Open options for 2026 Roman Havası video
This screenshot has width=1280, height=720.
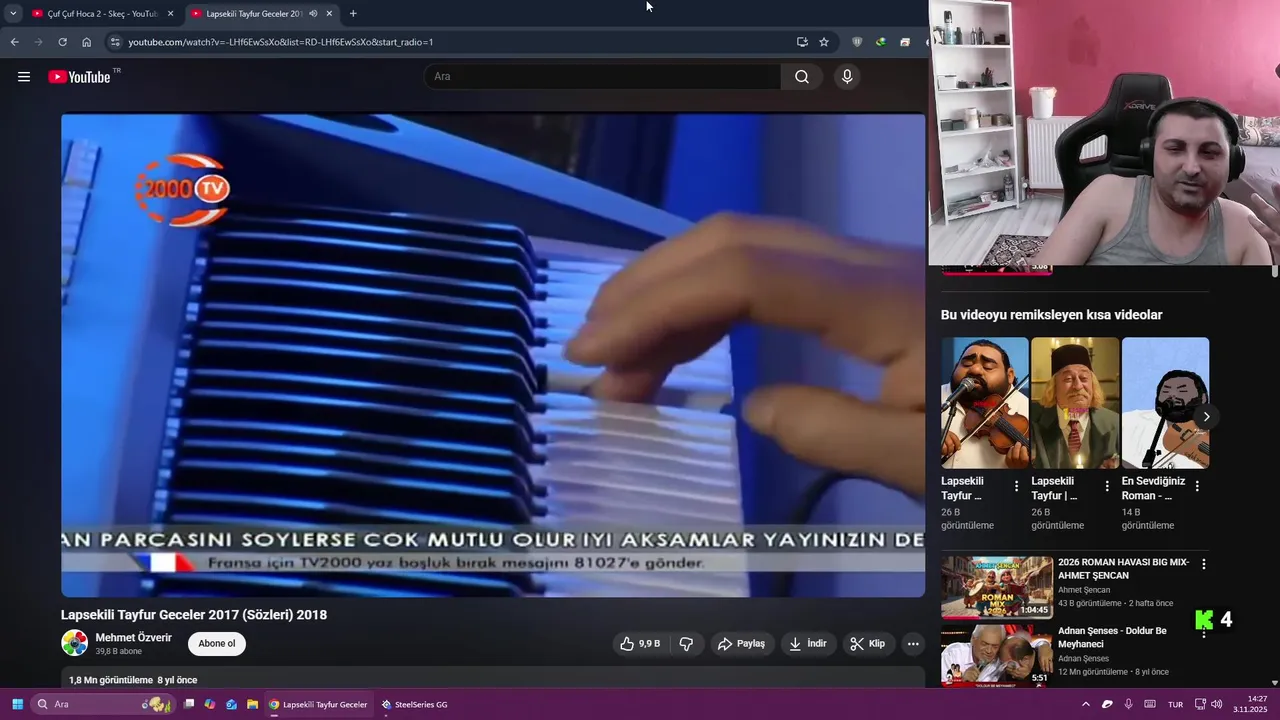tap(1204, 564)
